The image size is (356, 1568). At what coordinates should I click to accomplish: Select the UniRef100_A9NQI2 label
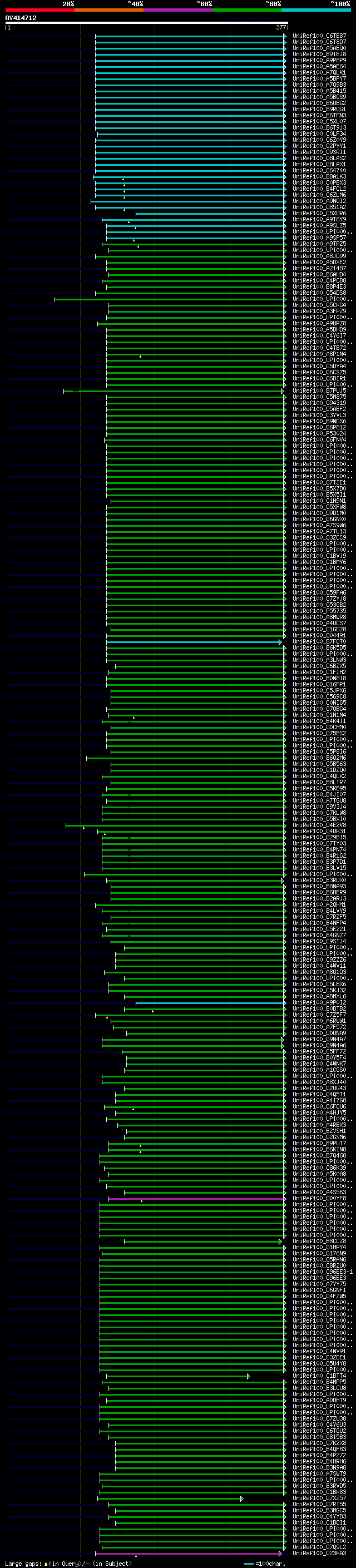(319, 201)
